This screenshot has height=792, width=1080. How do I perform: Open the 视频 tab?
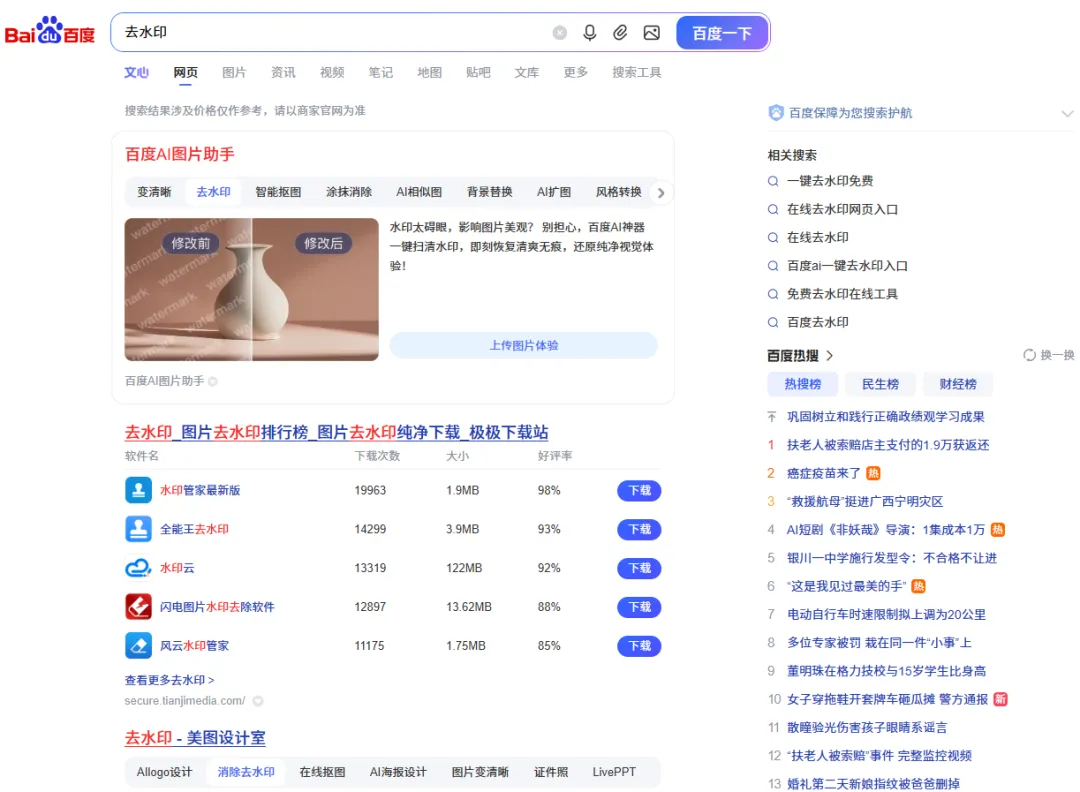pyautogui.click(x=332, y=72)
